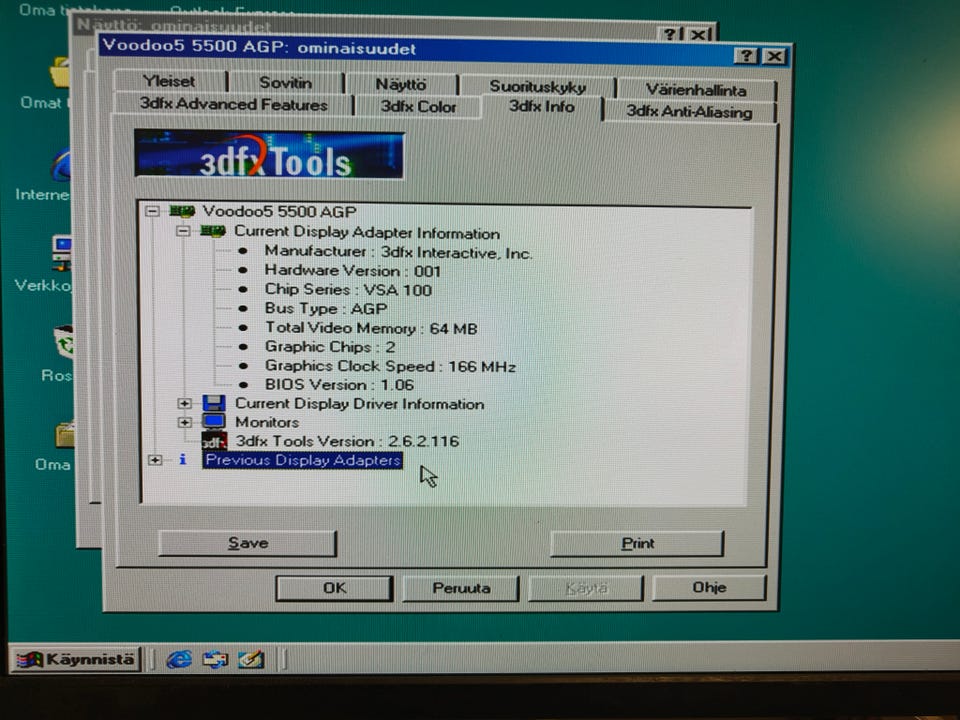Click the Ohje help button
Image resolution: width=960 pixels, height=720 pixels.
pyautogui.click(x=709, y=588)
